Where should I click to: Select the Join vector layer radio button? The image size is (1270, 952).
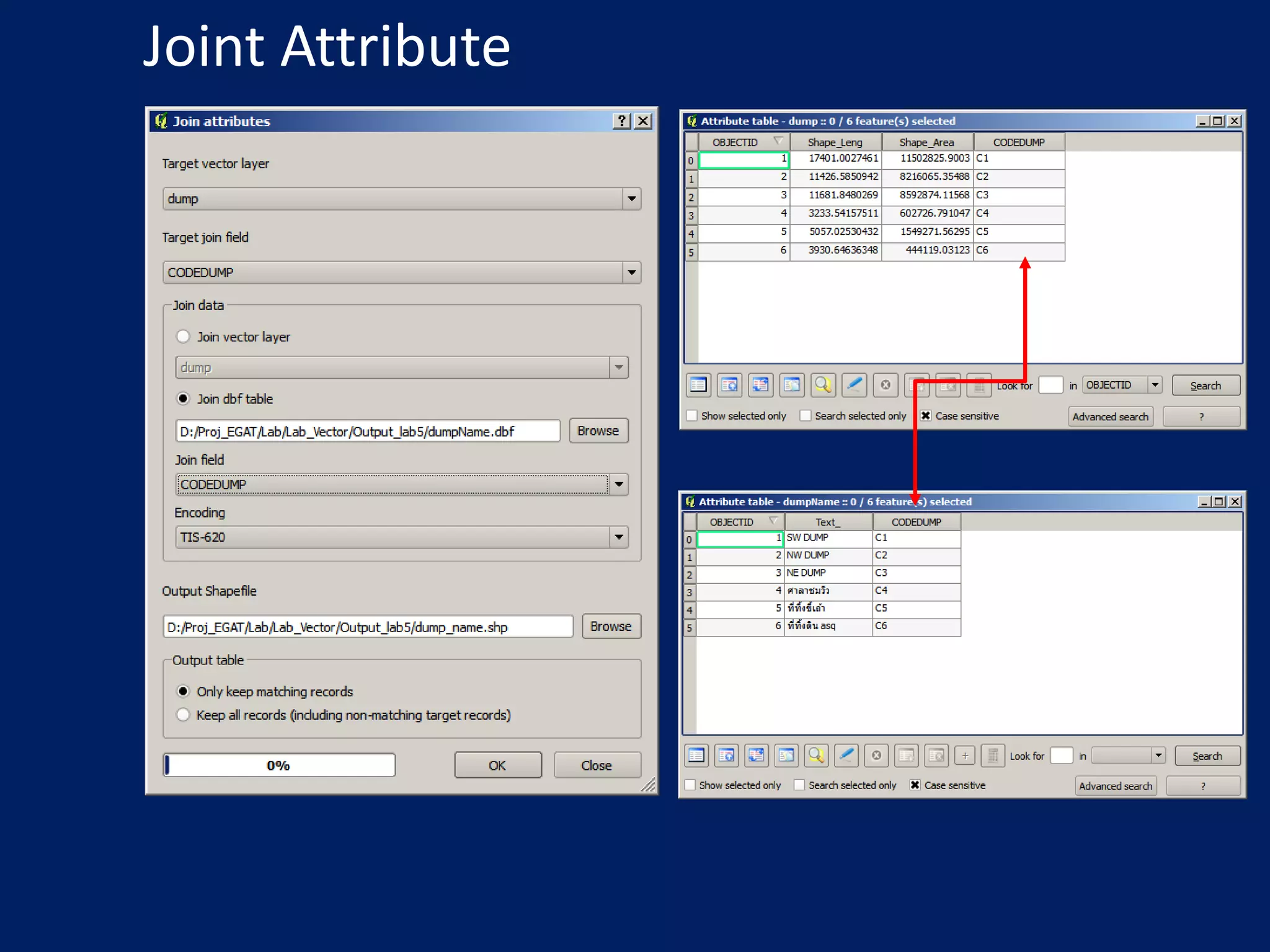coord(183,337)
